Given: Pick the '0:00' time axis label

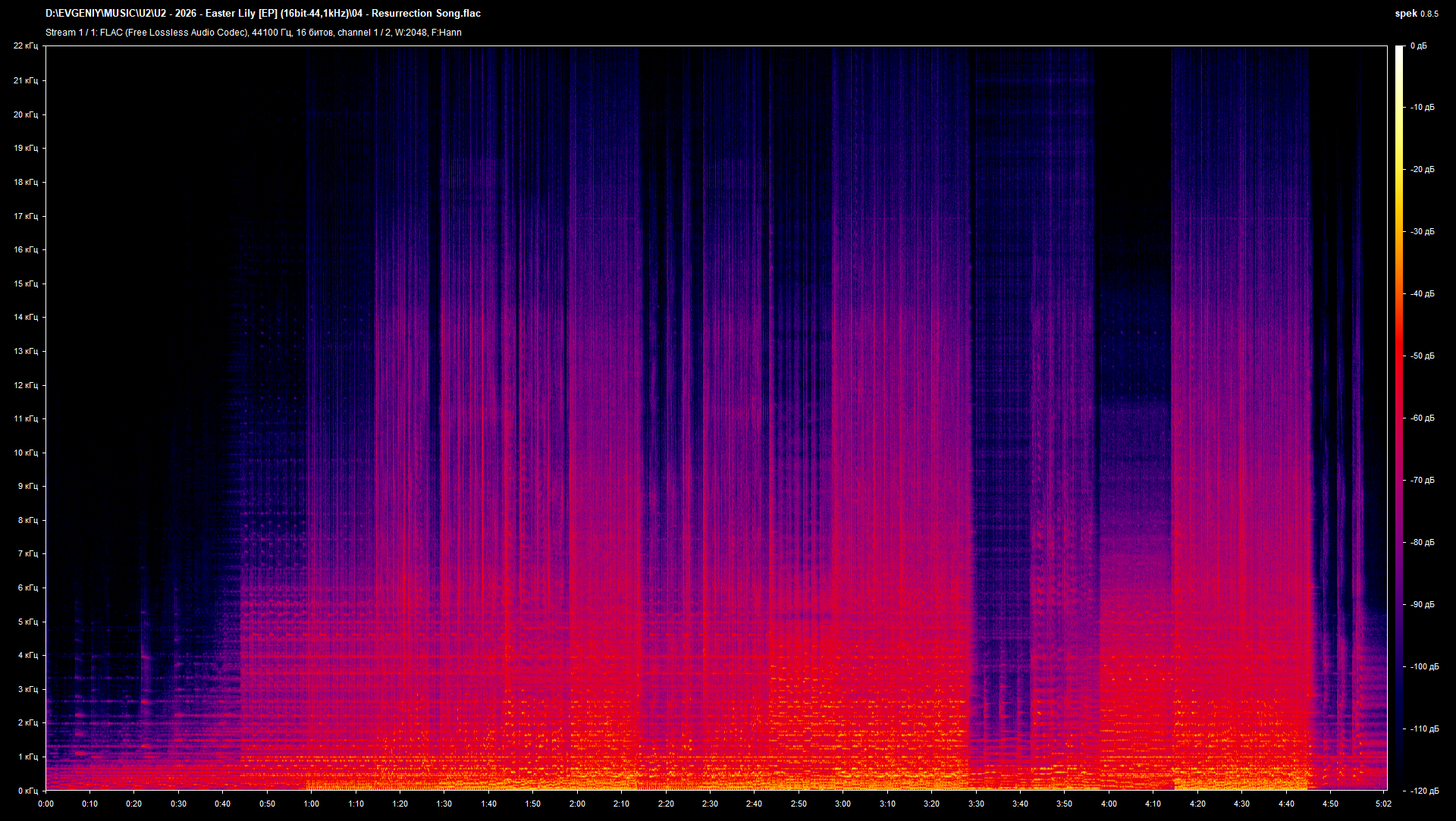Looking at the screenshot, I should click(45, 804).
